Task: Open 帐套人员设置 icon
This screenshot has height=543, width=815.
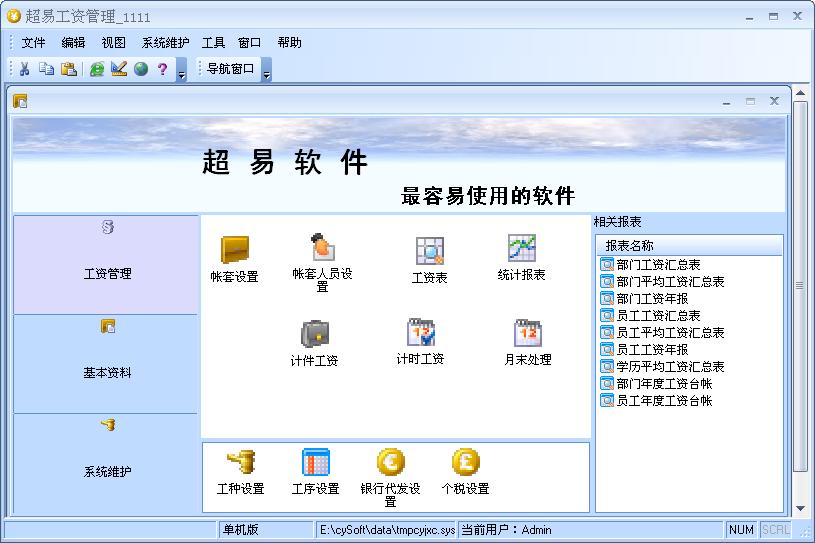Action: tap(322, 262)
